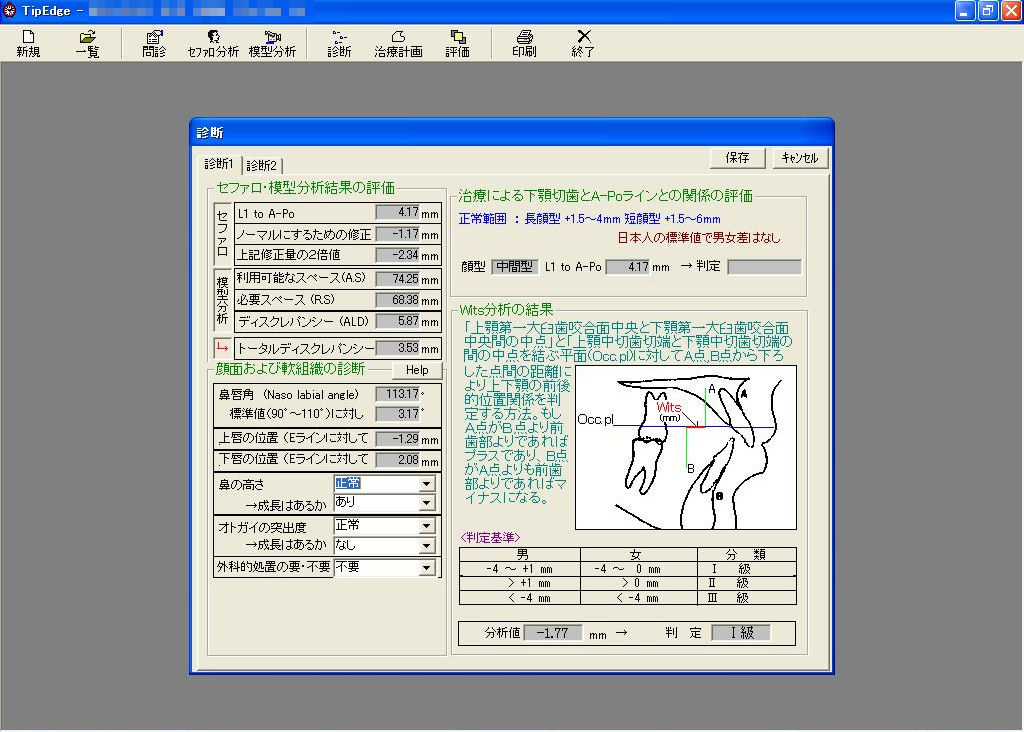Expand the オトガイの突出度 dropdown
The height and width of the screenshot is (732, 1024).
tap(427, 526)
